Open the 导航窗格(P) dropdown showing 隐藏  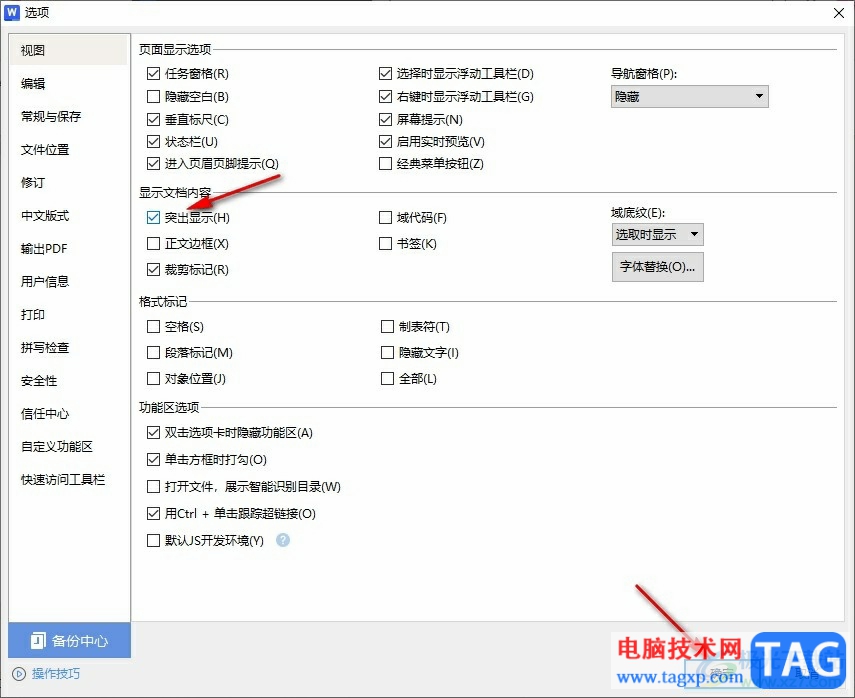pyautogui.click(x=689, y=97)
